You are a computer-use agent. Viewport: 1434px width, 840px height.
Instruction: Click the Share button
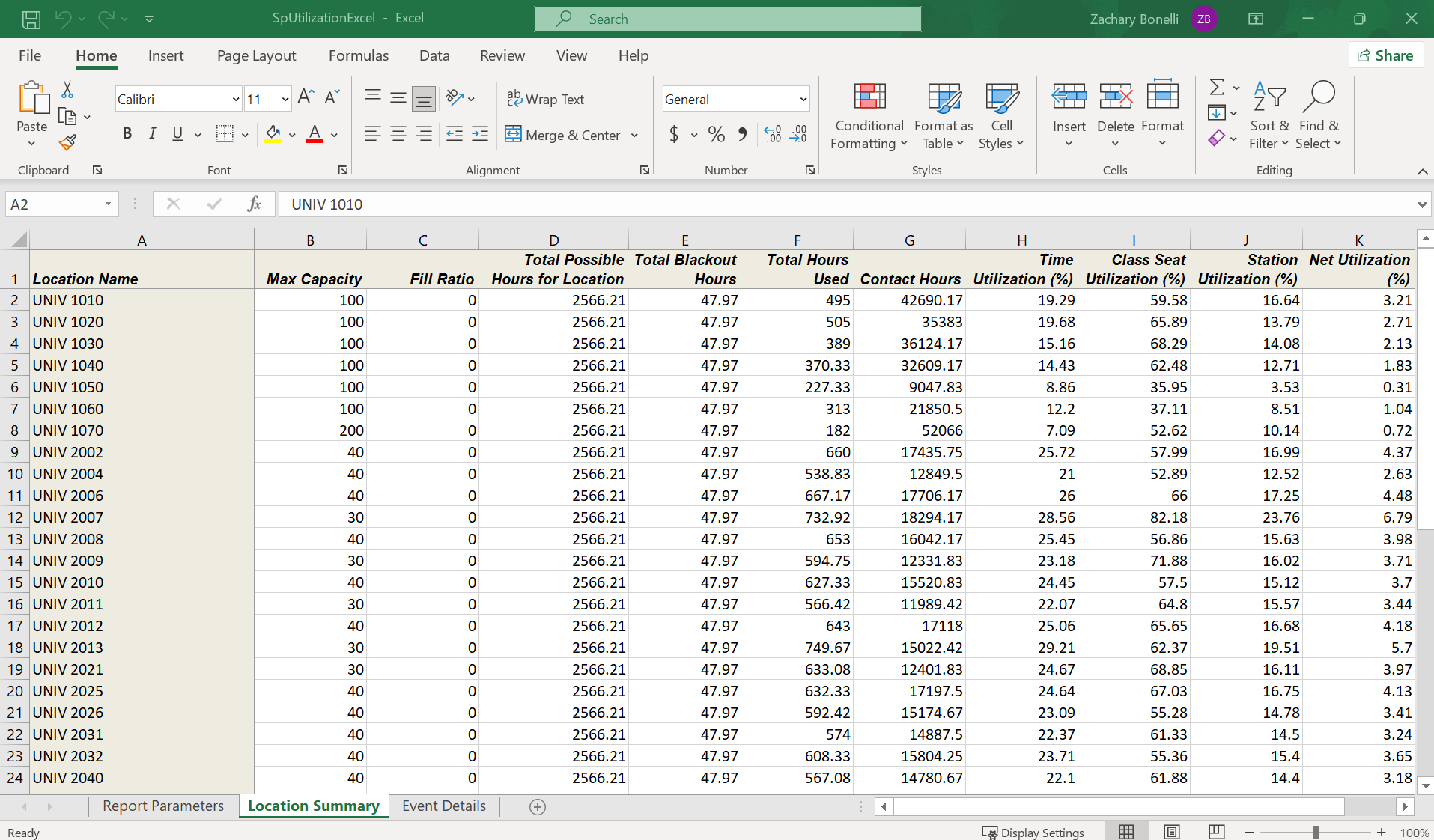pos(1385,55)
